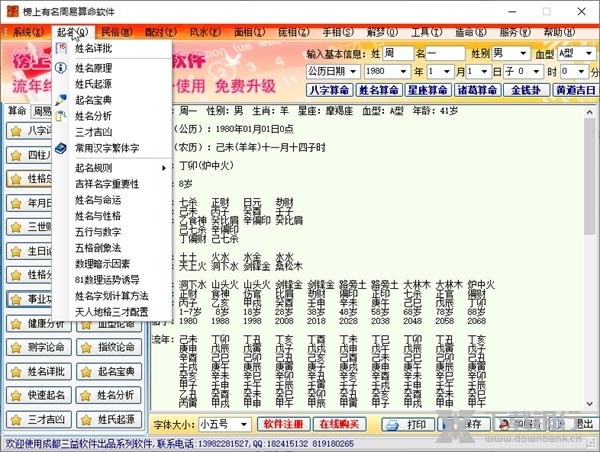Click the 姓名算命 button
The width and height of the screenshot is (600, 452).
(x=379, y=90)
